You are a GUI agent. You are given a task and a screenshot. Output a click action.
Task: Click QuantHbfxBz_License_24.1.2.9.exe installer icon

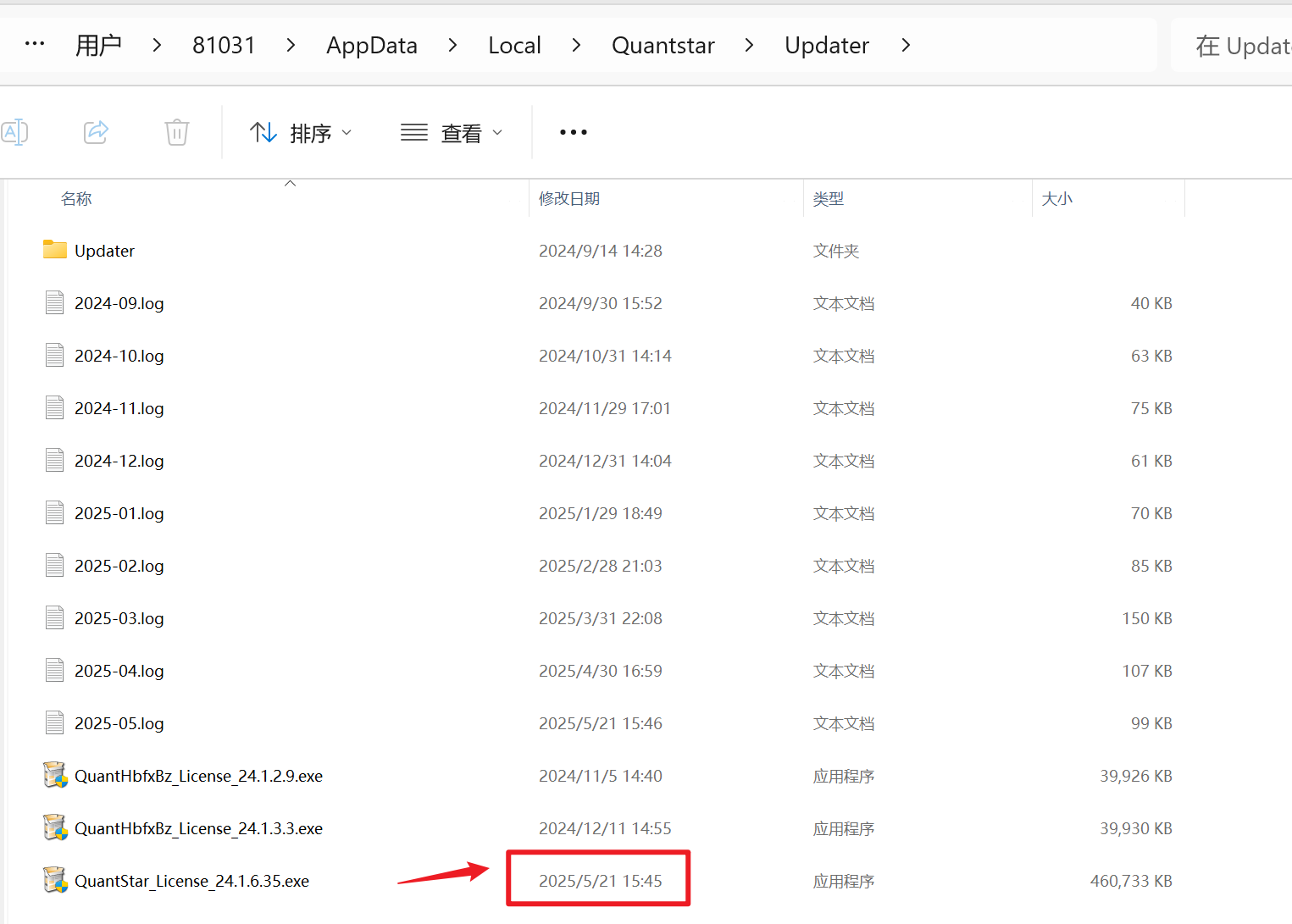pos(55,775)
